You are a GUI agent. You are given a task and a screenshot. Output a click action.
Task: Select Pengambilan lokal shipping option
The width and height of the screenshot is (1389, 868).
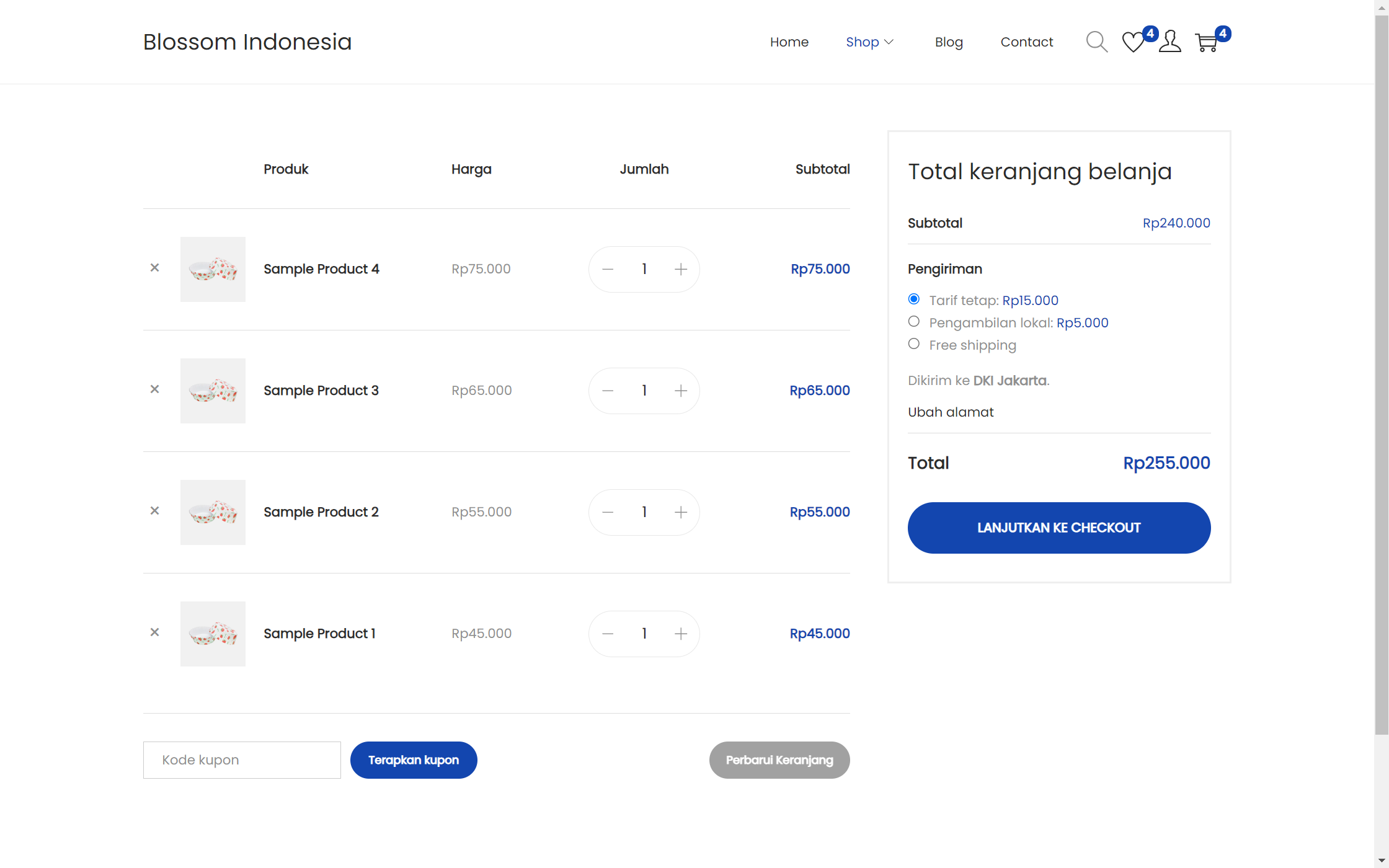[914, 322]
